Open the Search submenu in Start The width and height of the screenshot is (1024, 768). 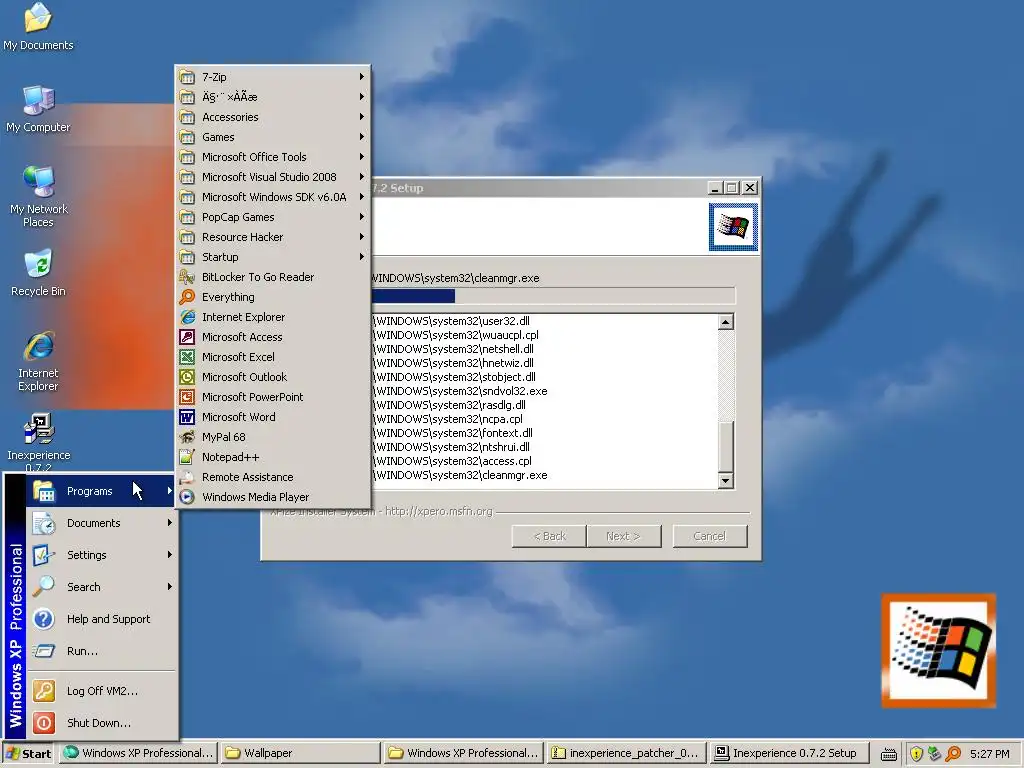[x=102, y=587]
